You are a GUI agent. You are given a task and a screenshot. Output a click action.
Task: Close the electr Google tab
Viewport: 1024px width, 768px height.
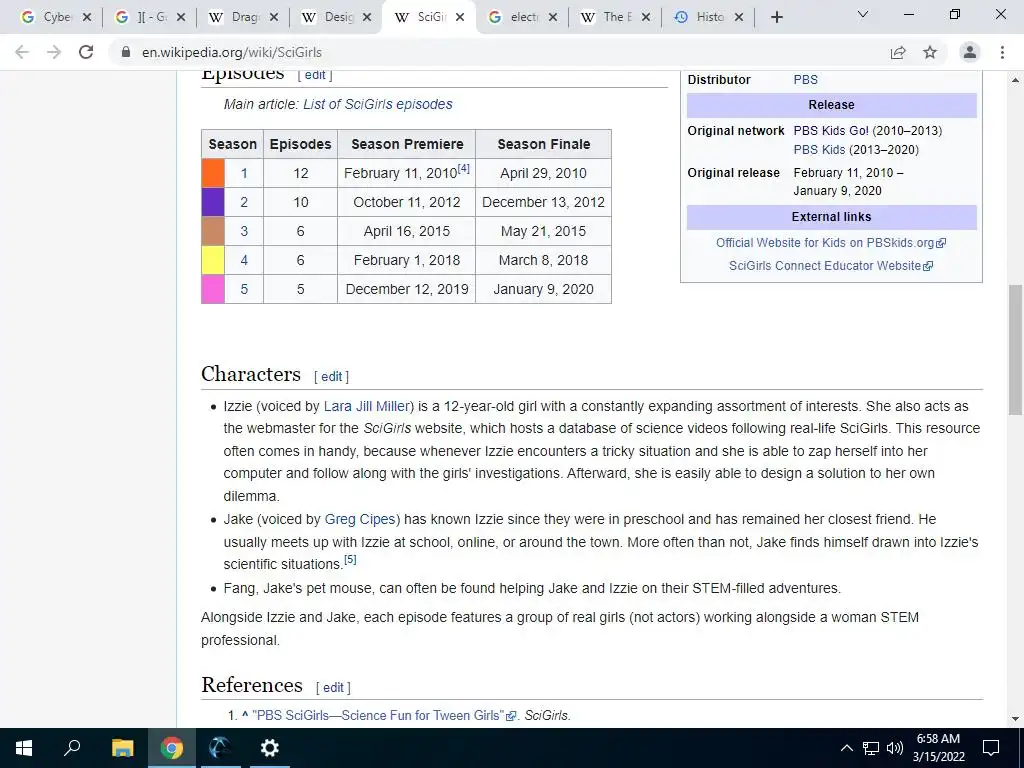click(x=552, y=18)
